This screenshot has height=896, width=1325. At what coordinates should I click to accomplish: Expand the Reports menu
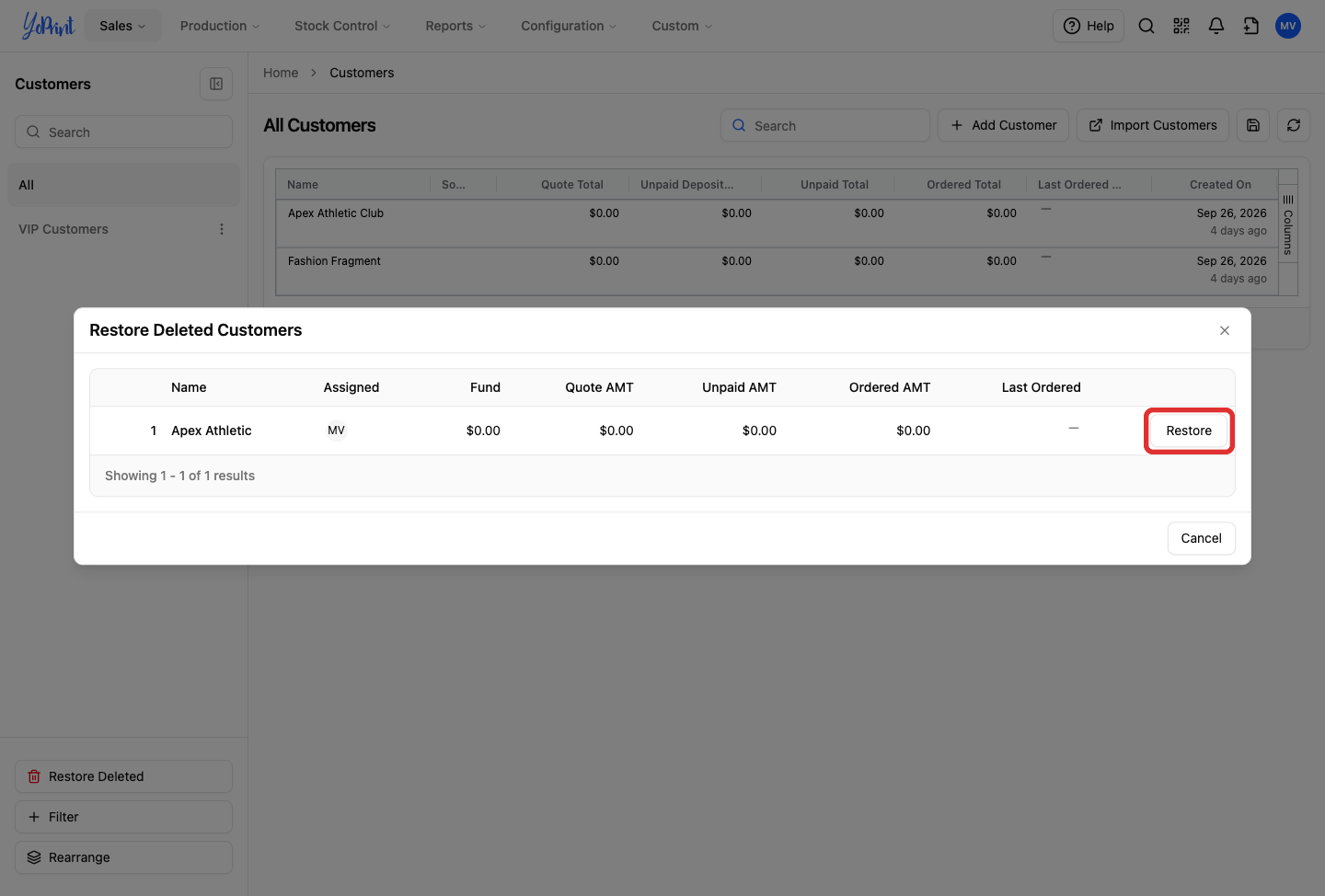click(455, 26)
